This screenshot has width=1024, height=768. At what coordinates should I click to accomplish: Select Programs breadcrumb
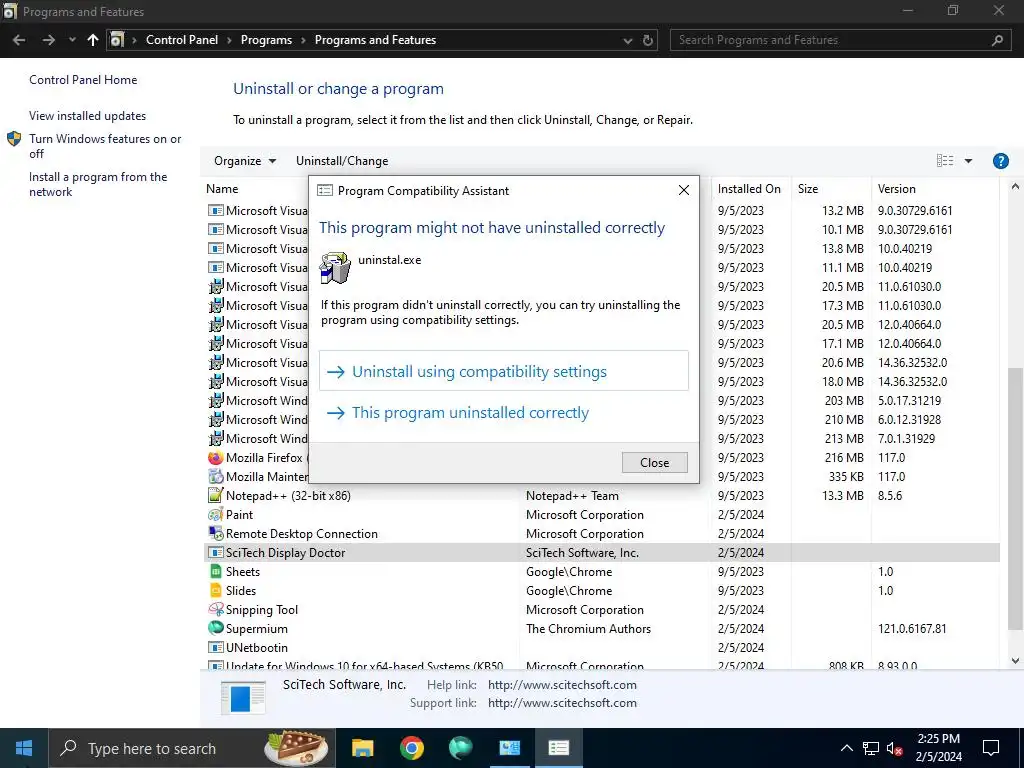tap(266, 40)
